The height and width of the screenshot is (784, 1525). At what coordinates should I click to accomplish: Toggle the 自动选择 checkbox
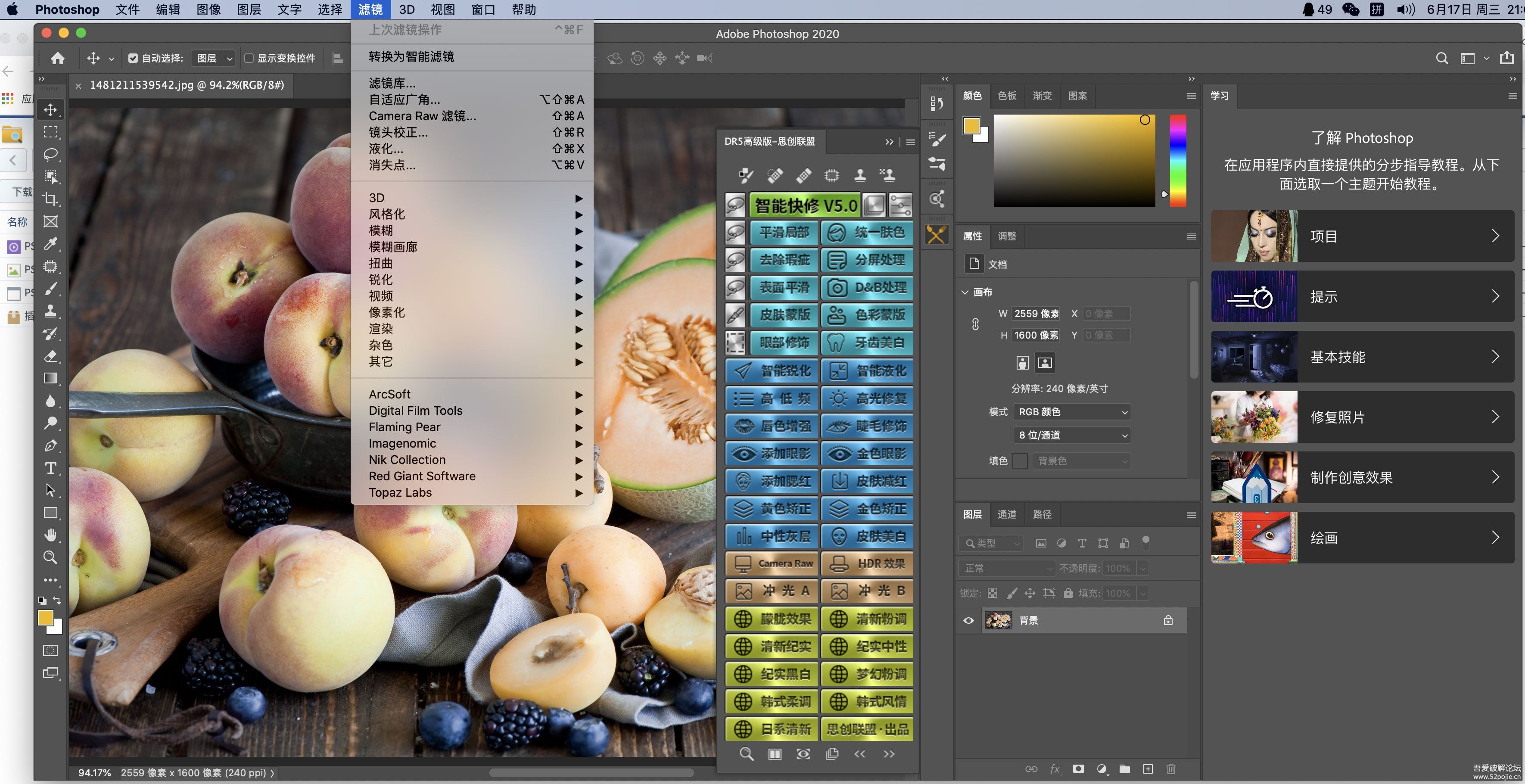click(133, 58)
